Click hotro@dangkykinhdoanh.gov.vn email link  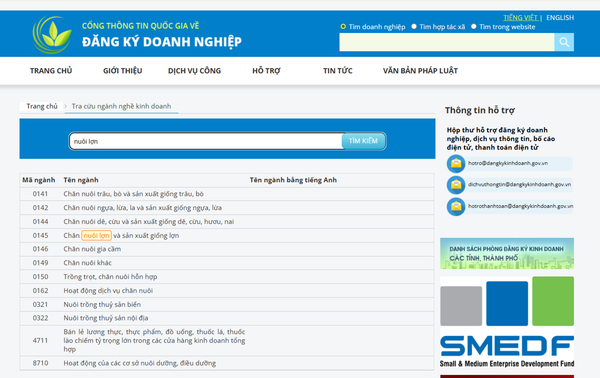coord(508,163)
